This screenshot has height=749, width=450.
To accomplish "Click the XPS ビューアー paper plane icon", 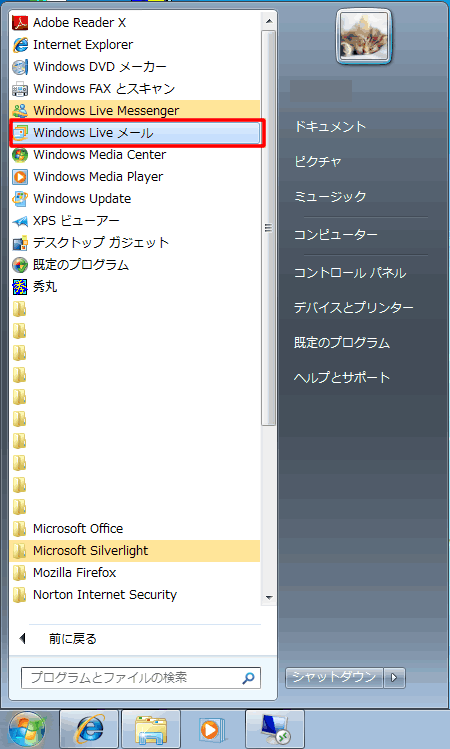I will 20,221.
